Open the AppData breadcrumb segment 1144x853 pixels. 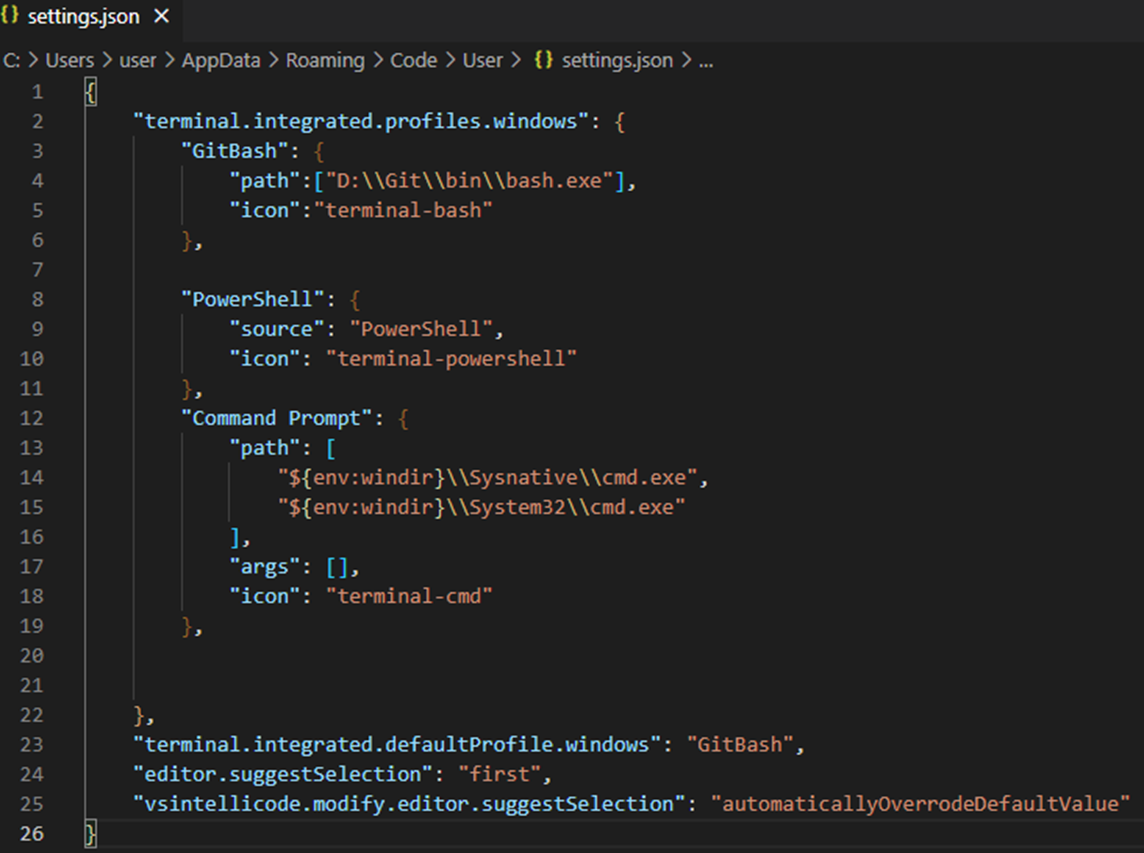pyautogui.click(x=221, y=61)
